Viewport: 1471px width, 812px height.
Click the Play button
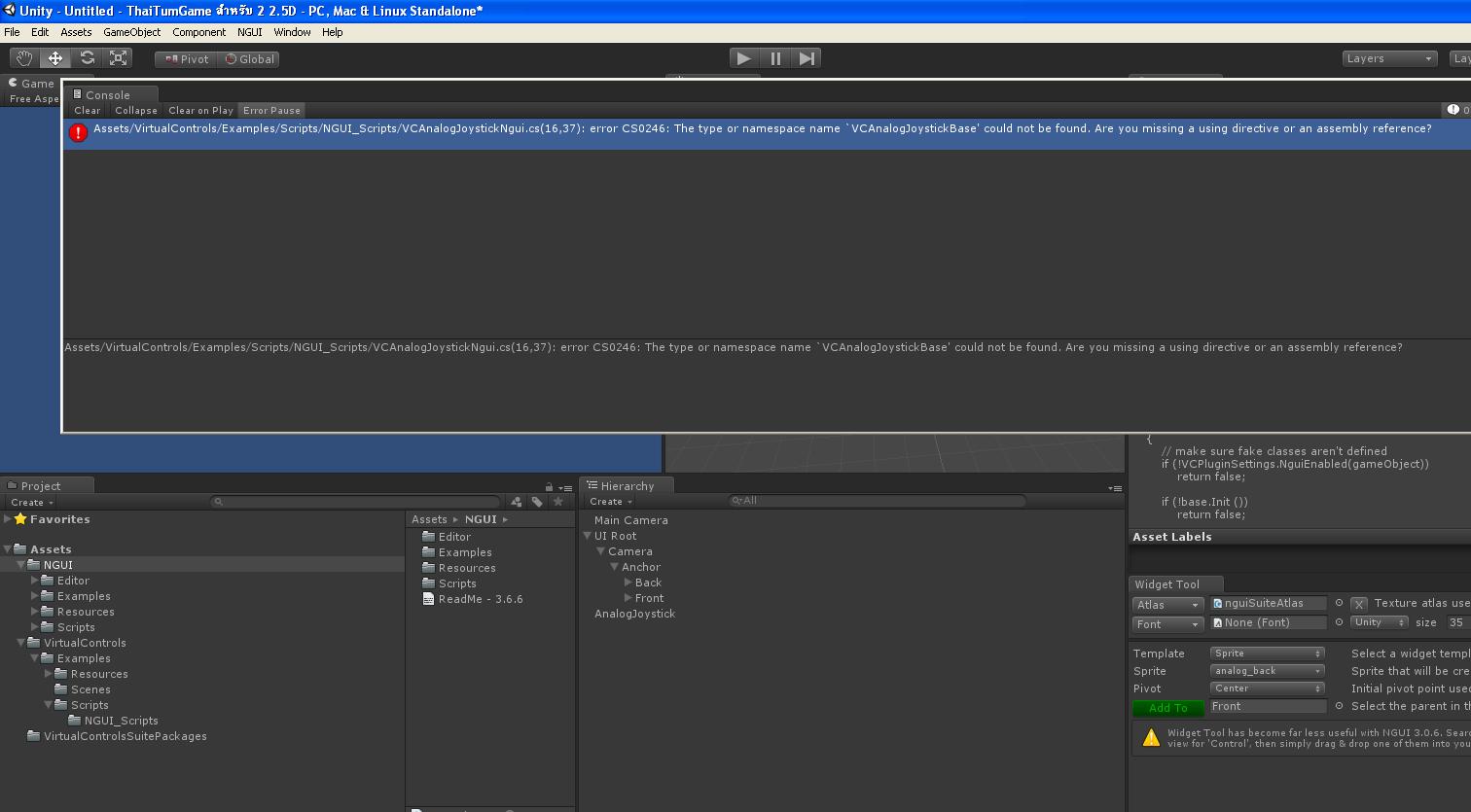[743, 58]
